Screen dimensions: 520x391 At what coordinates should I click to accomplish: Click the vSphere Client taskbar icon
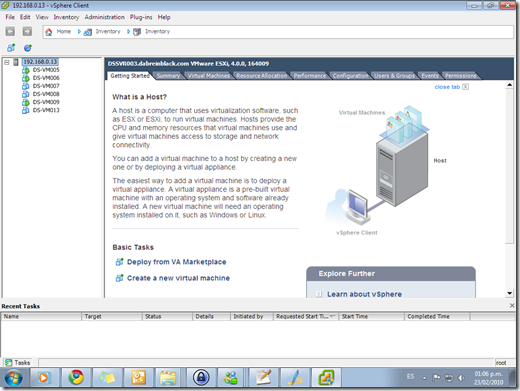pos(326,378)
